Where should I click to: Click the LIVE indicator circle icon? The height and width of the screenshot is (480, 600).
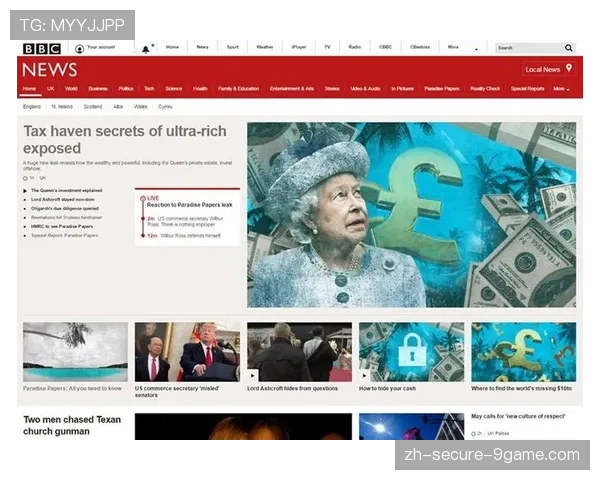point(141,198)
